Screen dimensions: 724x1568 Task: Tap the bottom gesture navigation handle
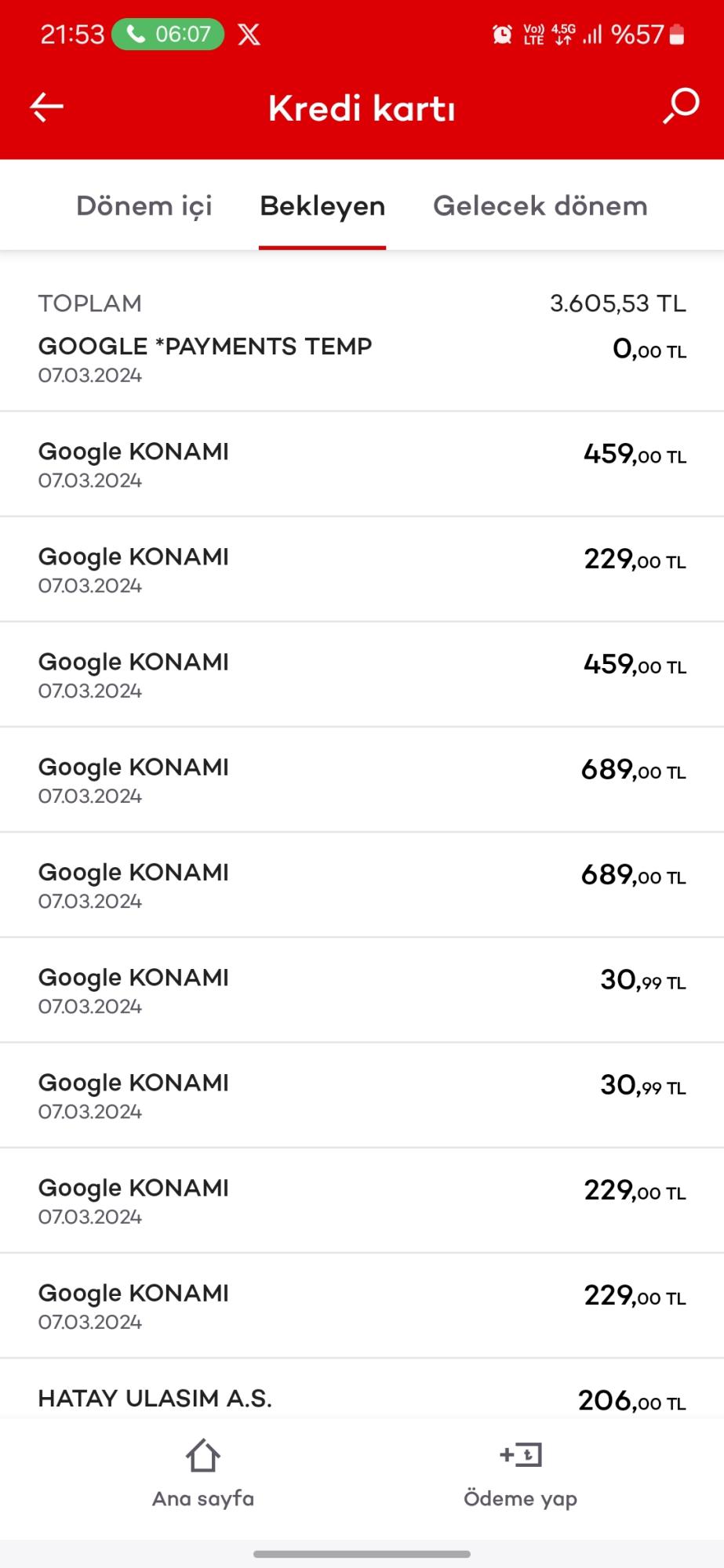click(x=362, y=1554)
